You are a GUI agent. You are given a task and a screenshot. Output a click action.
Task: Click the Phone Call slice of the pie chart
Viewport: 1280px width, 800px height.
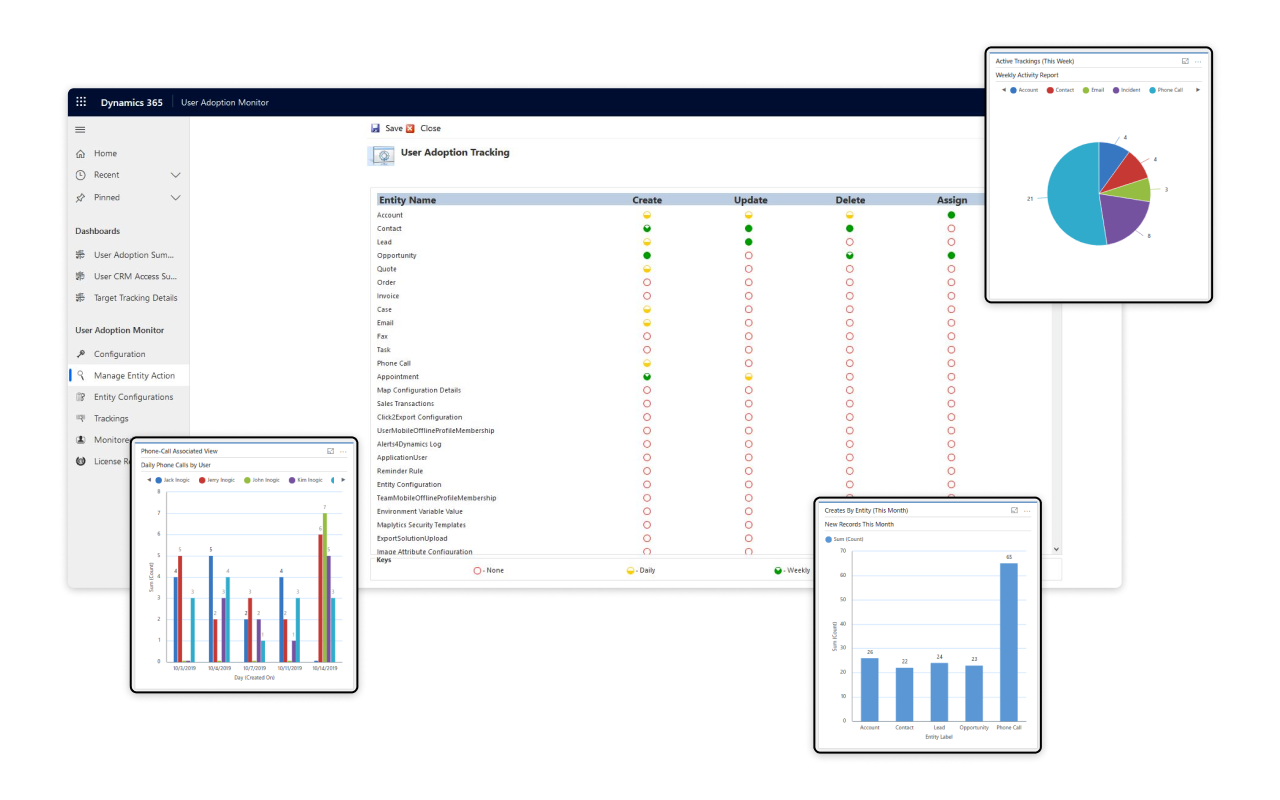(1070, 195)
